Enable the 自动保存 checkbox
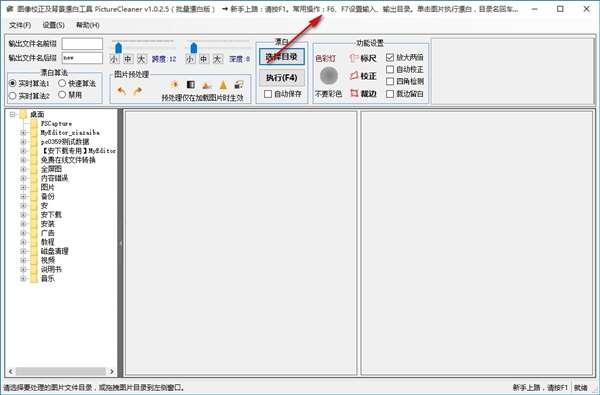 [268, 93]
